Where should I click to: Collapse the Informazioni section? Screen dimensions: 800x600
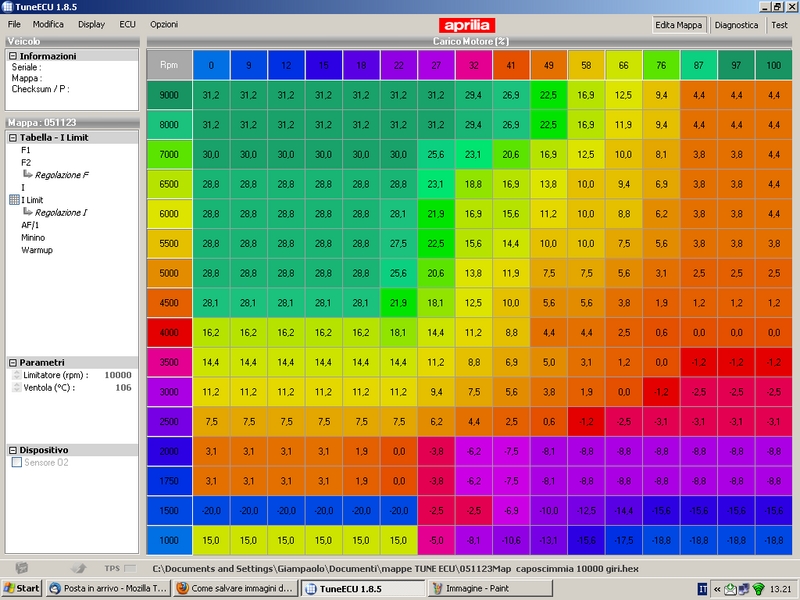coord(13,56)
